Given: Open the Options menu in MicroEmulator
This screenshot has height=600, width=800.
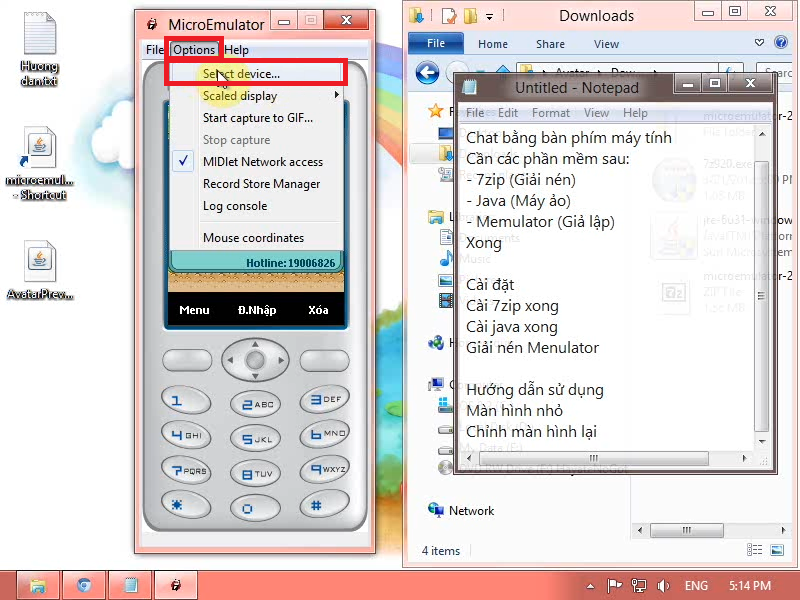Looking at the screenshot, I should [x=194, y=49].
